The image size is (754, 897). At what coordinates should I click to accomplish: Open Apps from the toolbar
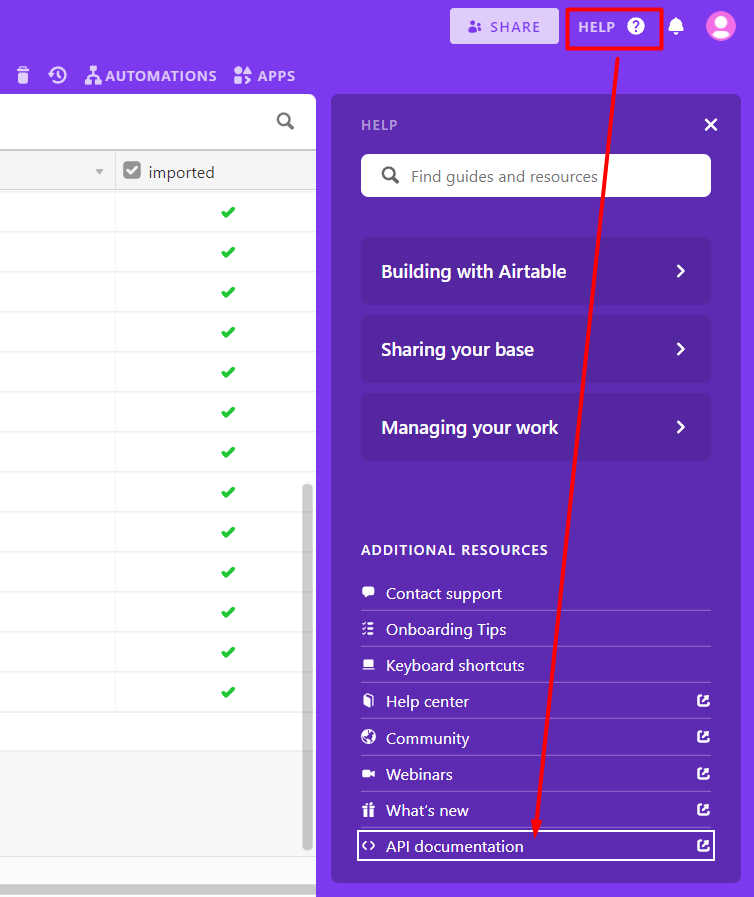point(264,75)
